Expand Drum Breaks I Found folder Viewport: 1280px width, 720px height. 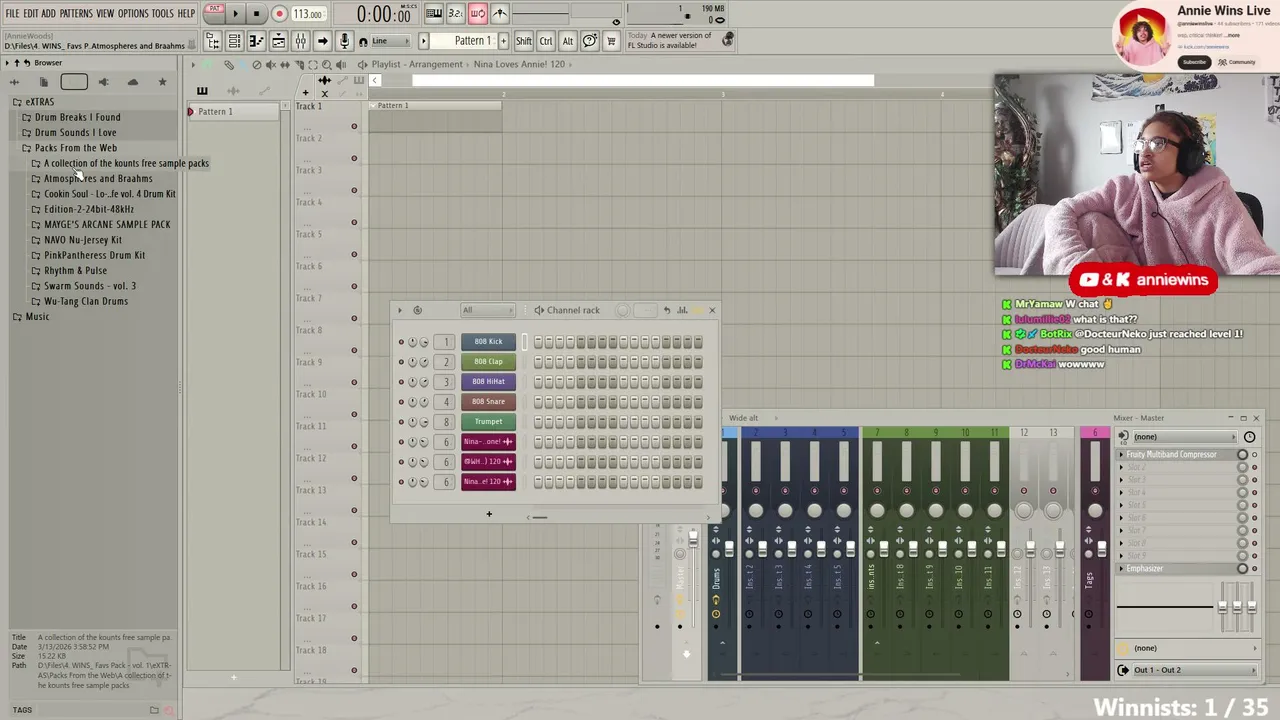77,117
